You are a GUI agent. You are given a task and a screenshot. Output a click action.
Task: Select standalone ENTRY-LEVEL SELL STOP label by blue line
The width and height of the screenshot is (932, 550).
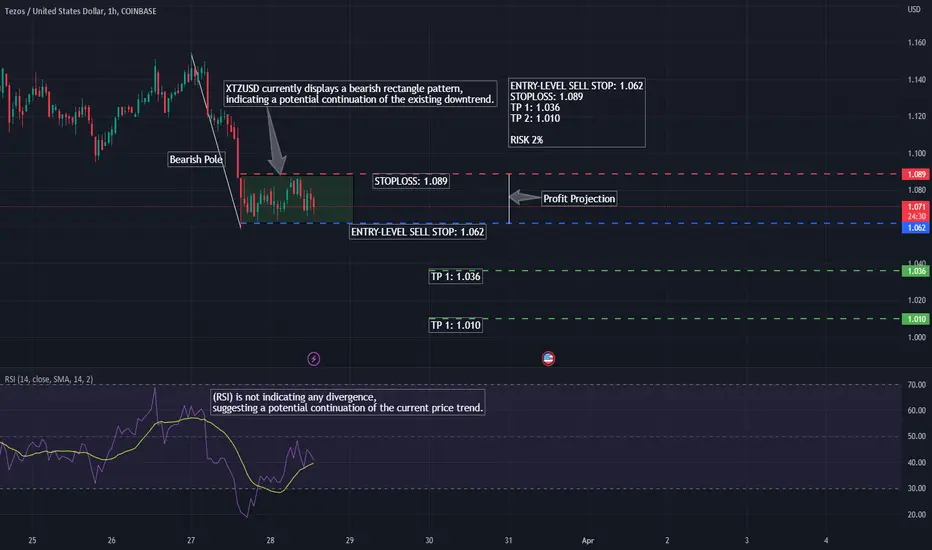[417, 232]
